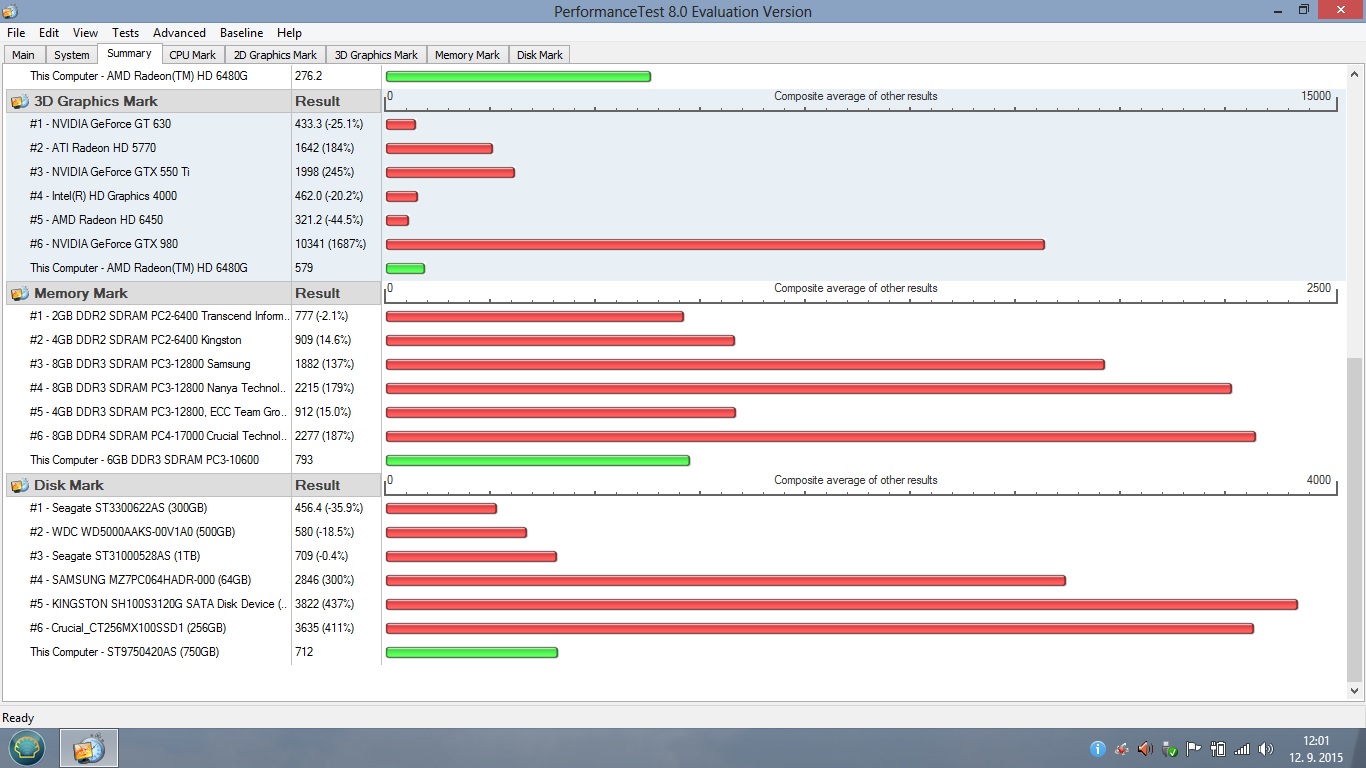Click the Disk Mark section header icon

tap(19, 485)
